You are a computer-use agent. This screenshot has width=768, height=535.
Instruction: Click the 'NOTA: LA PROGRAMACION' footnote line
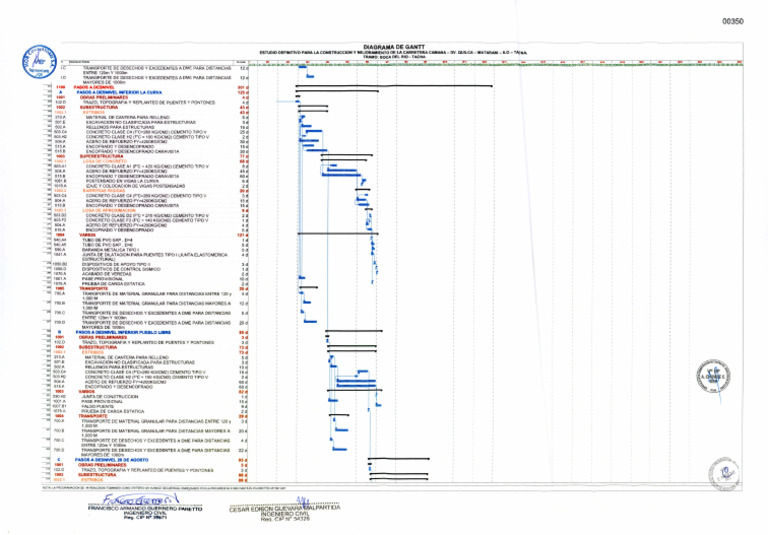point(164,488)
